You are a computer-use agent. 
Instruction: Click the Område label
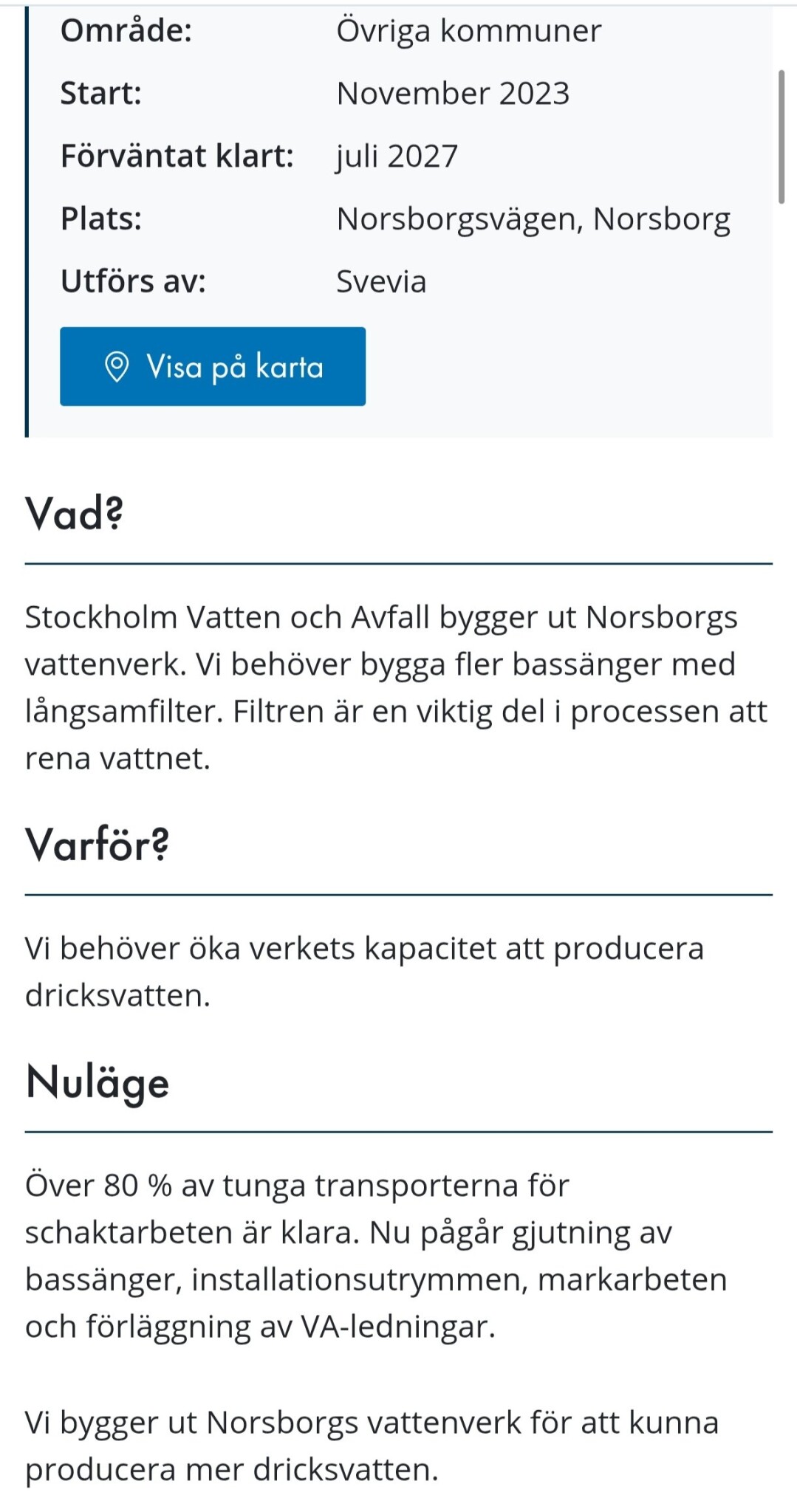[126, 31]
